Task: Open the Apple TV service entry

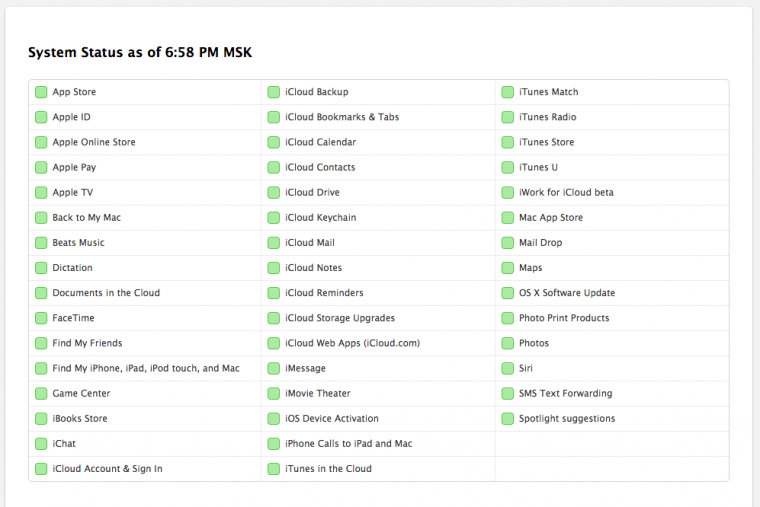Action: (73, 192)
